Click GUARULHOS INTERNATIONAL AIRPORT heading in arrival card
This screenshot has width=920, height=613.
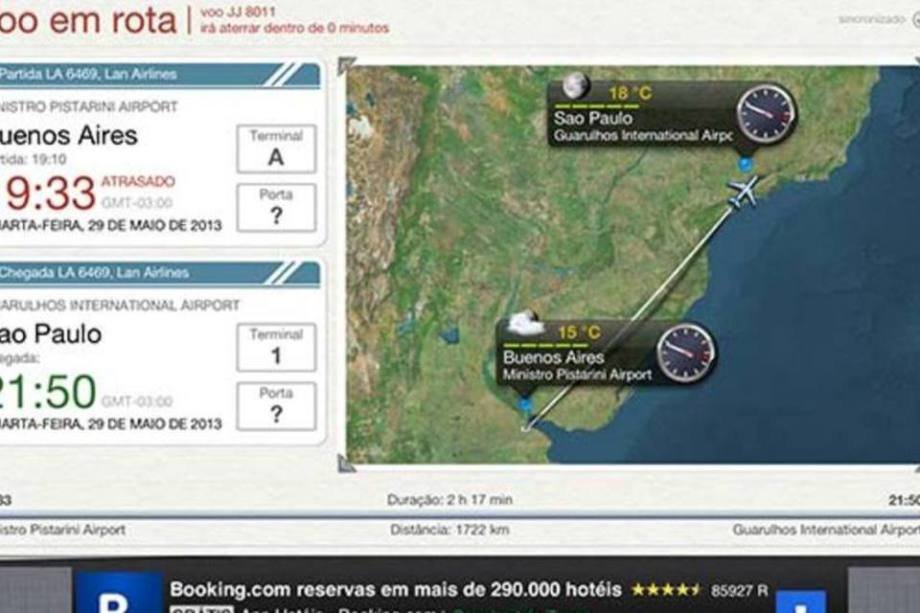(120, 305)
